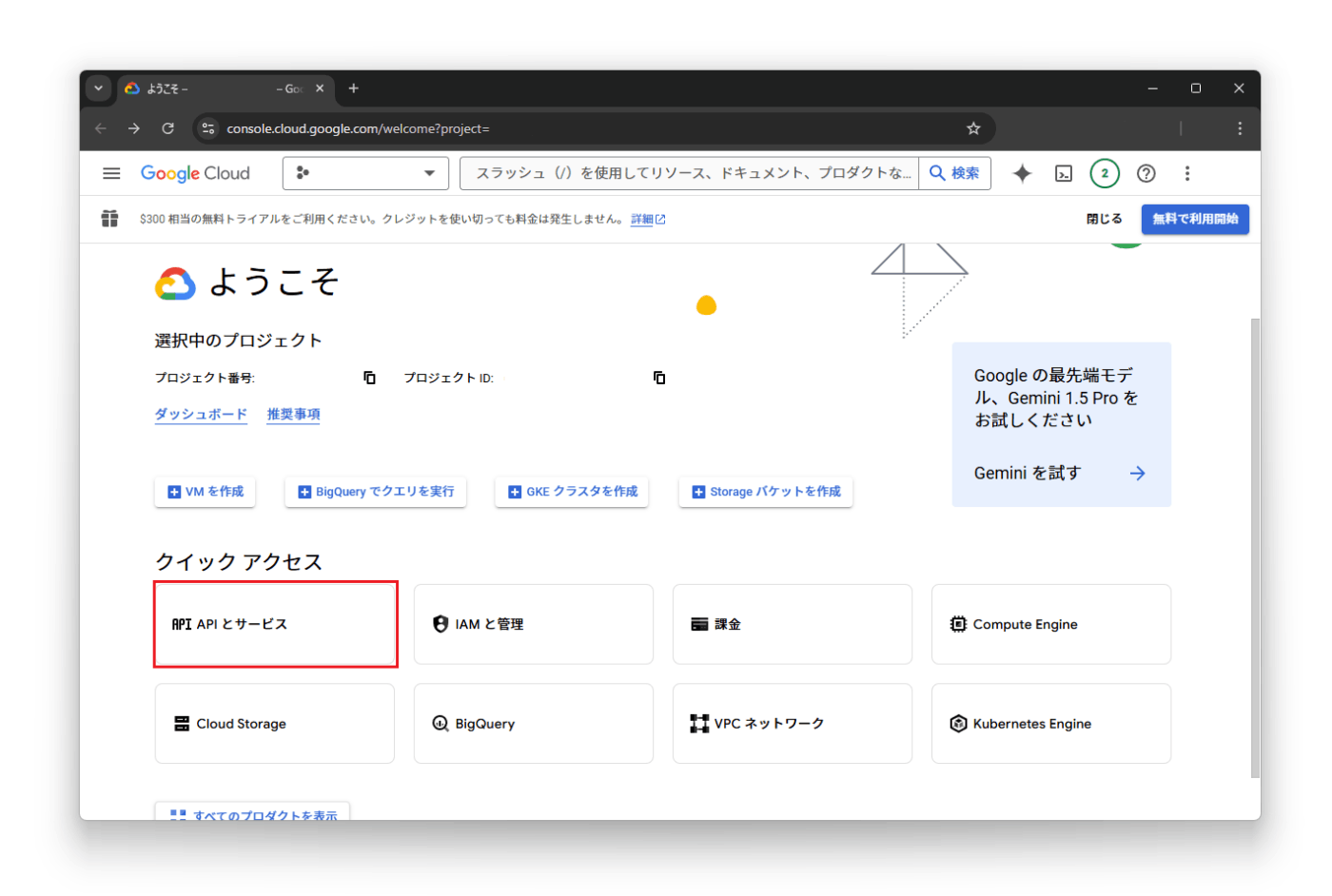Click the ようこそ page heading
Screen dimensions: 1332x896
(x=274, y=282)
